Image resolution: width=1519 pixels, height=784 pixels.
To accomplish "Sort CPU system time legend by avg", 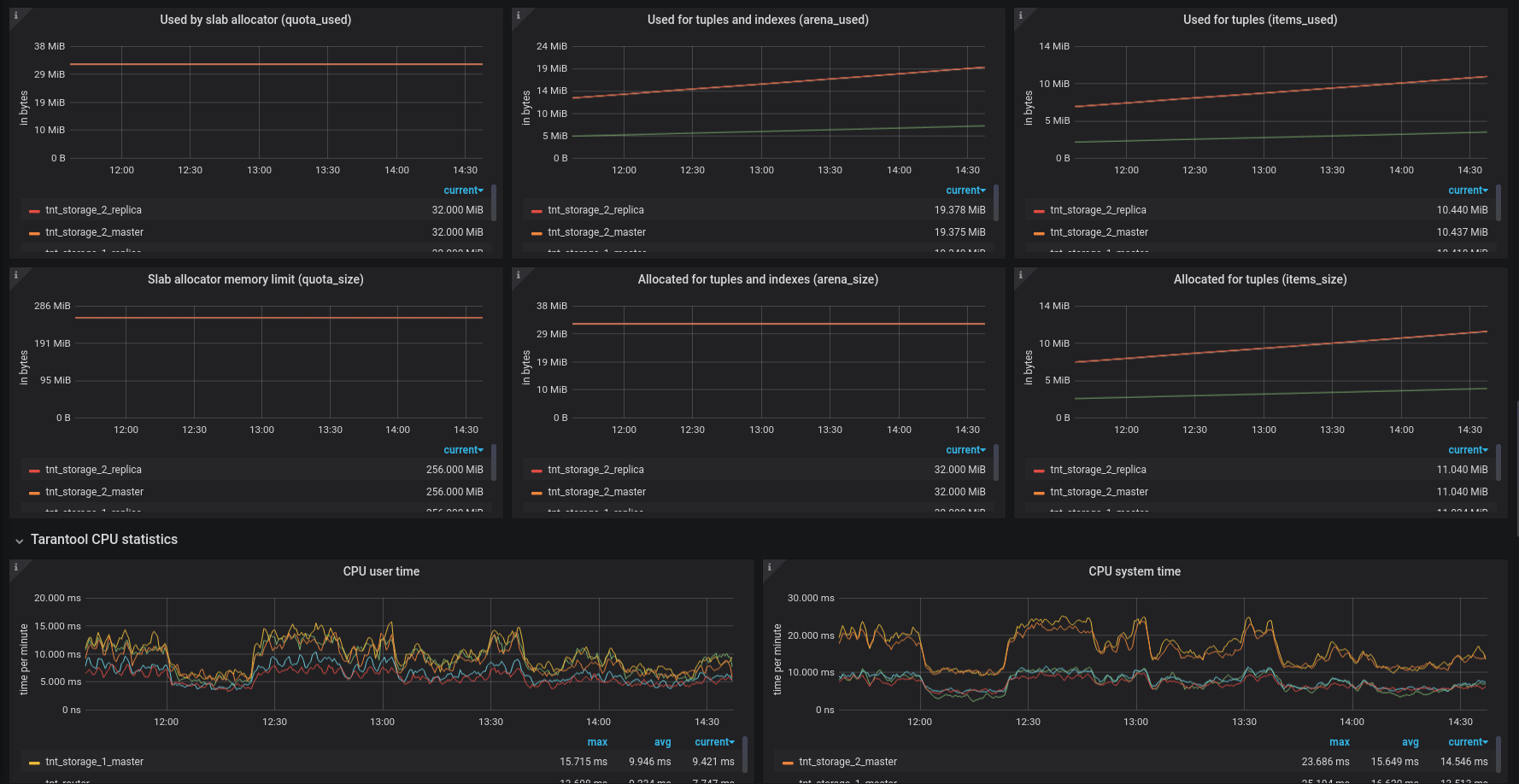I will coord(1410,742).
